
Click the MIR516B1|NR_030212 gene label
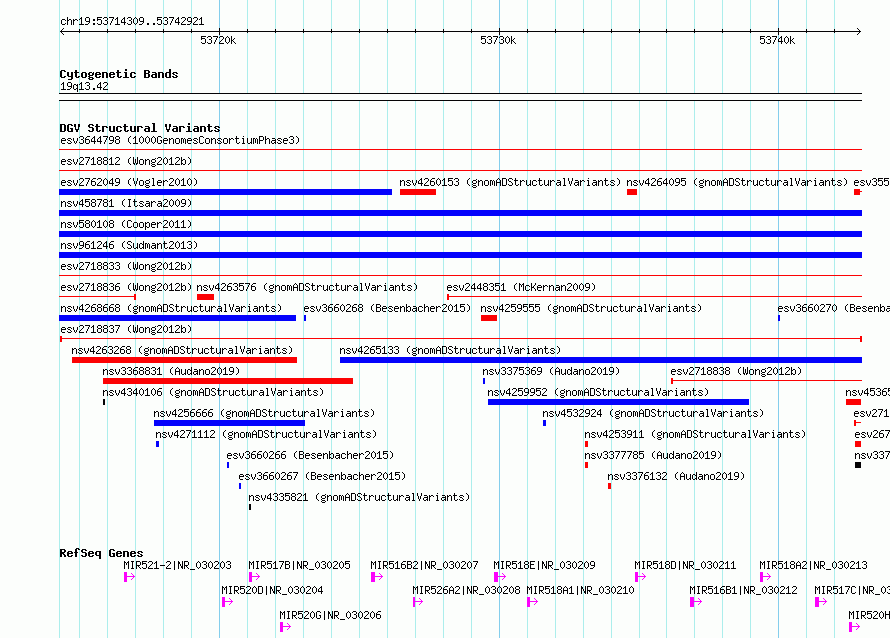pos(744,590)
